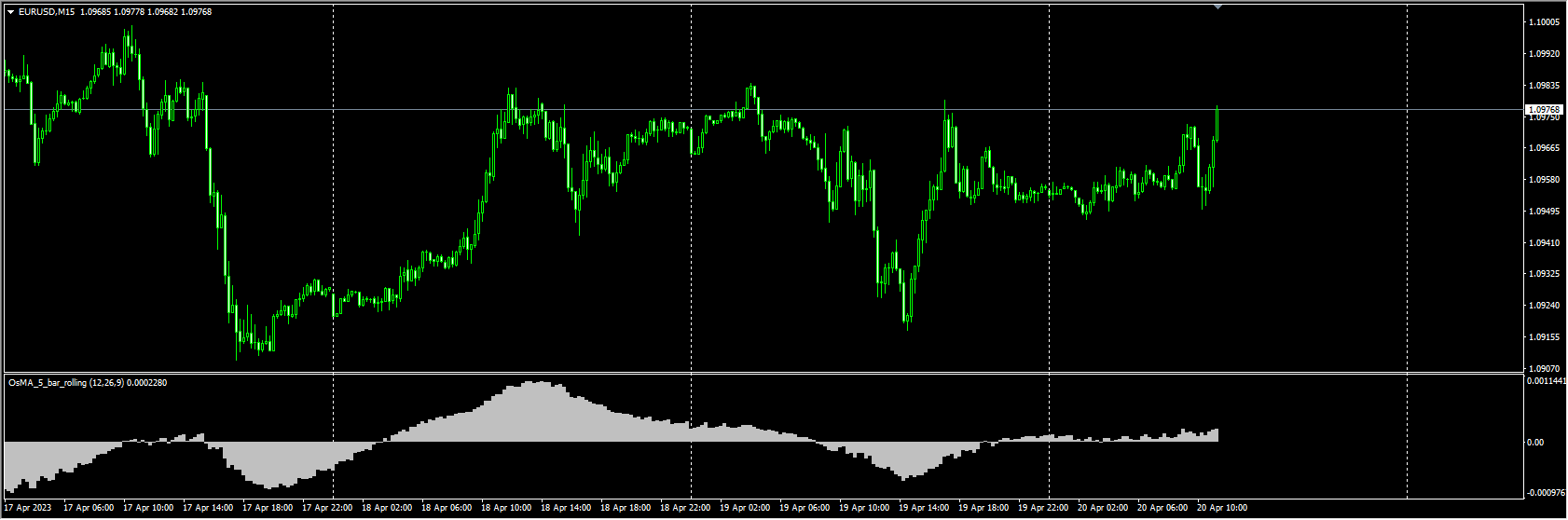The width and height of the screenshot is (1568, 520).
Task: Click price axis value 1.09665
Action: [x=1545, y=148]
